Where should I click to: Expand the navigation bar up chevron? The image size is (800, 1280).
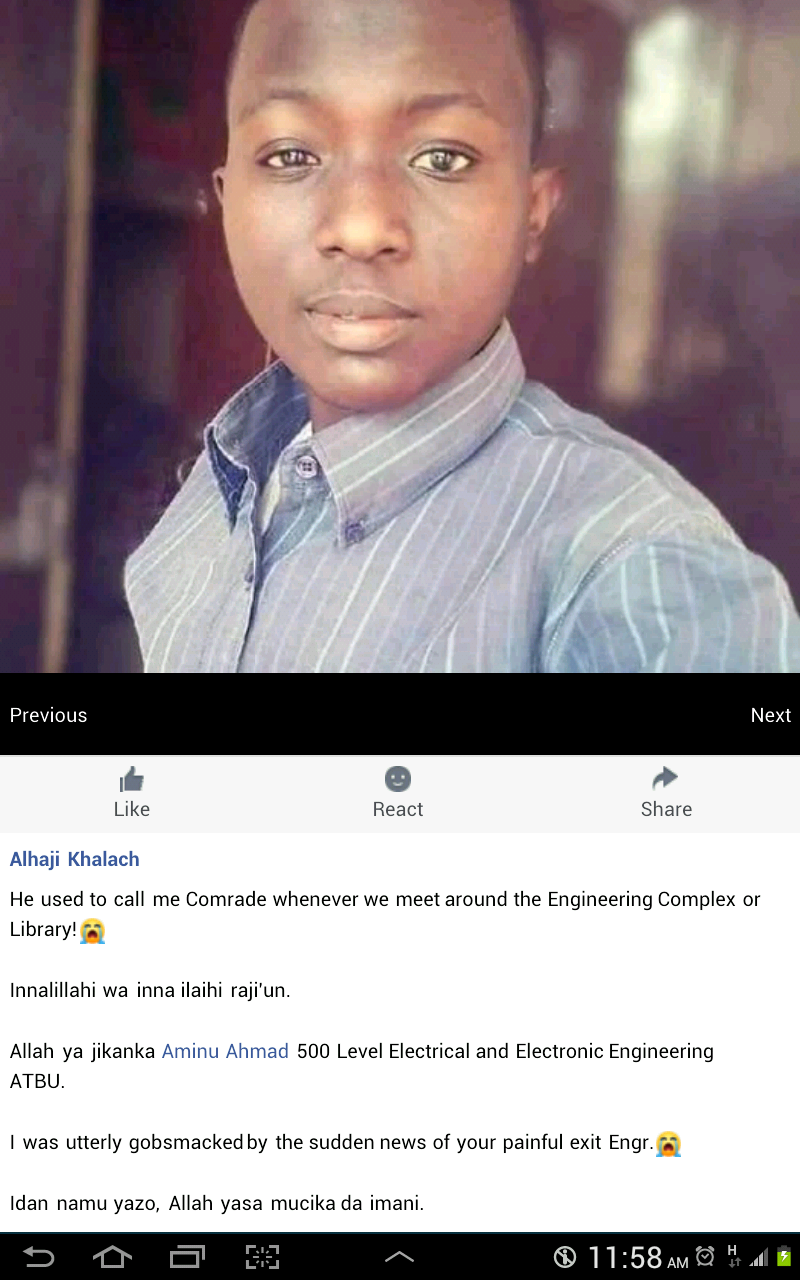tap(399, 1257)
